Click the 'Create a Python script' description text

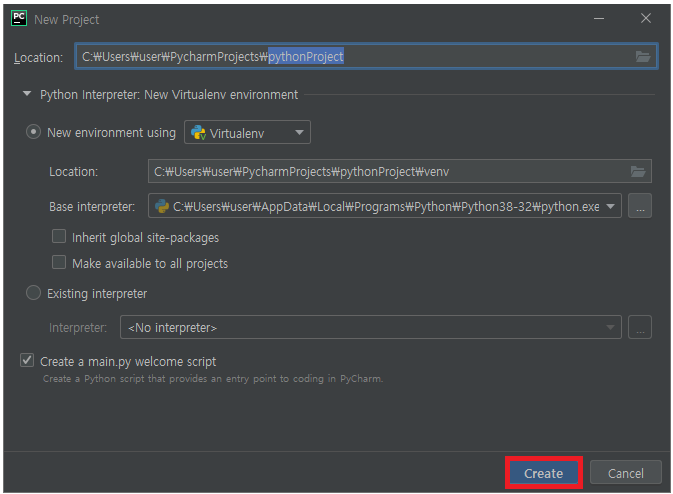click(x=212, y=379)
